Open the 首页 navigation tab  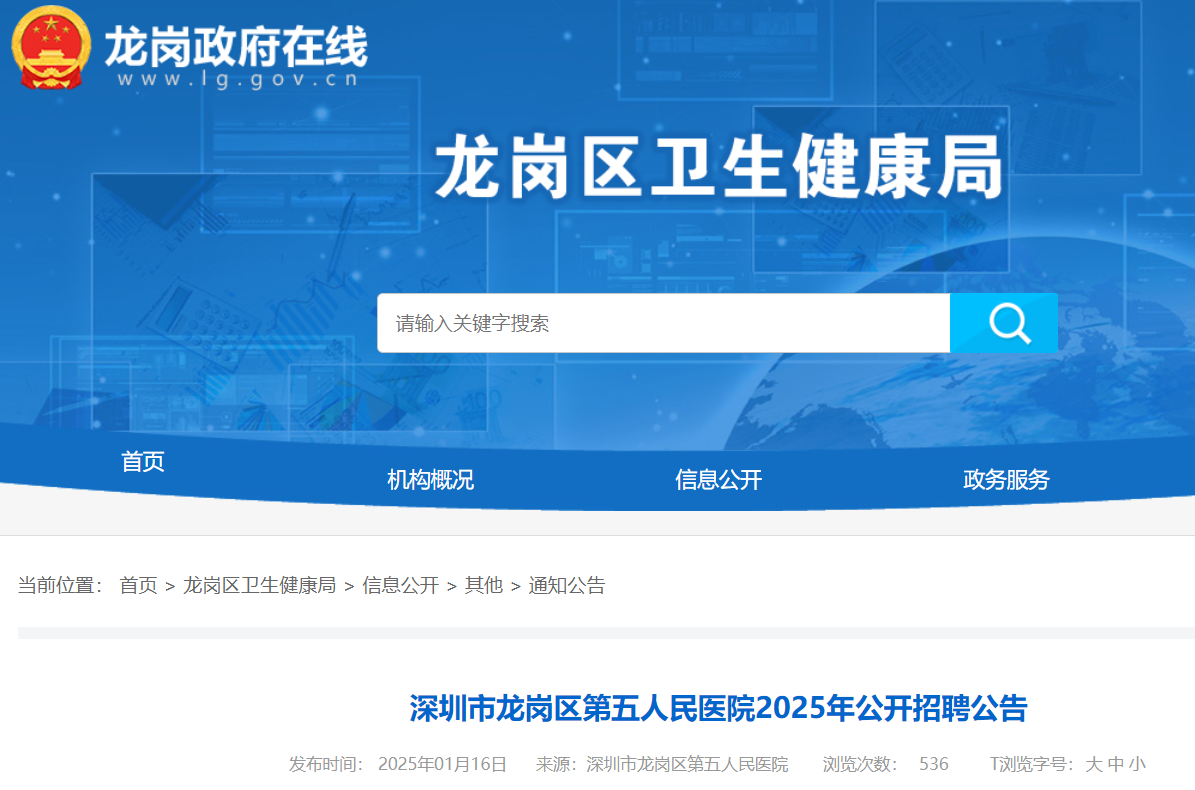[x=143, y=461]
